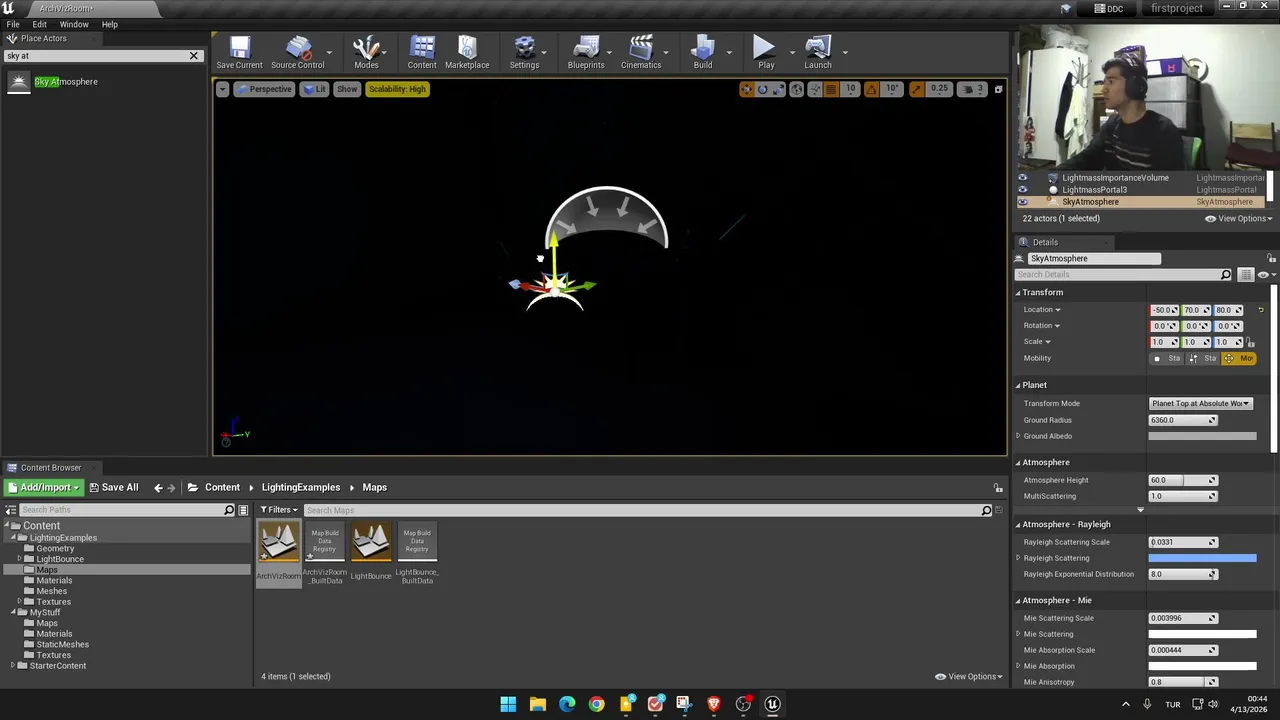Click the maximize viewport icon
This screenshot has width=1280, height=720.
(x=997, y=89)
